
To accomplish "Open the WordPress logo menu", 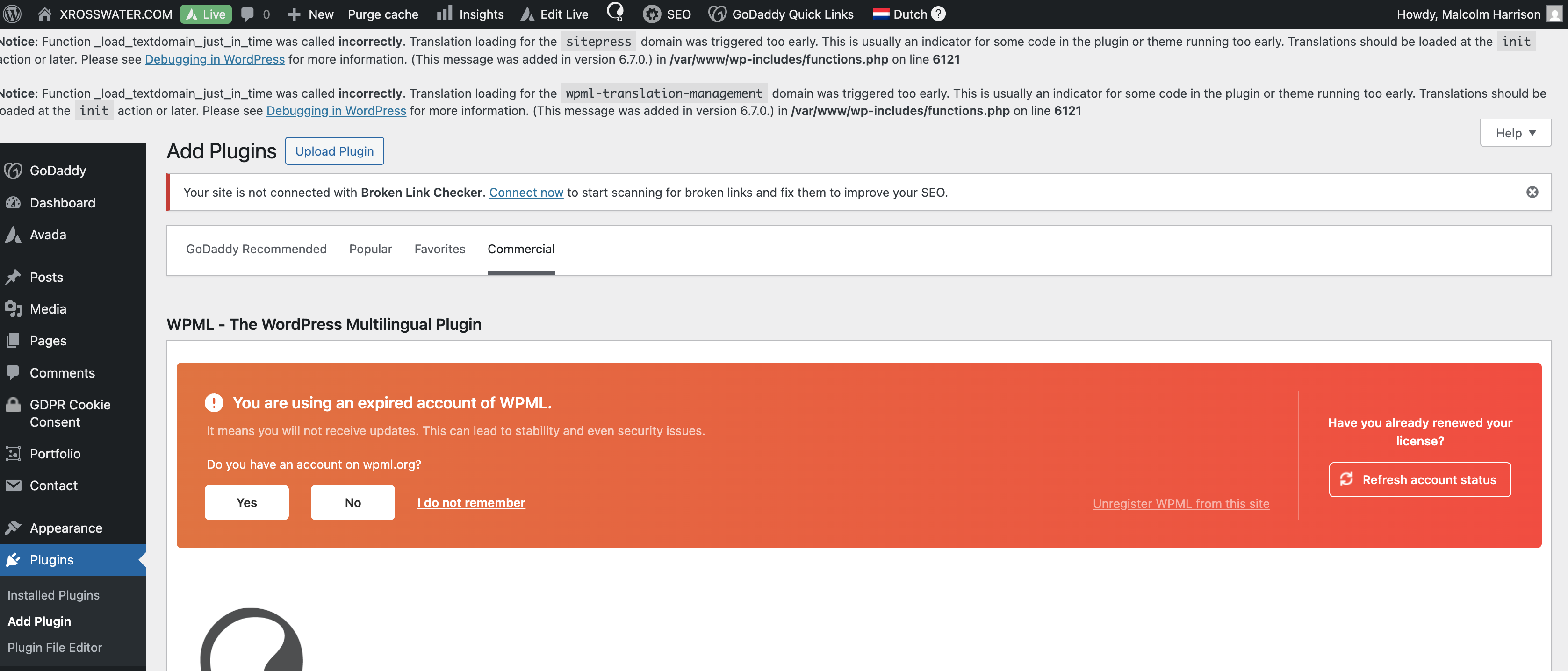I will (x=13, y=14).
